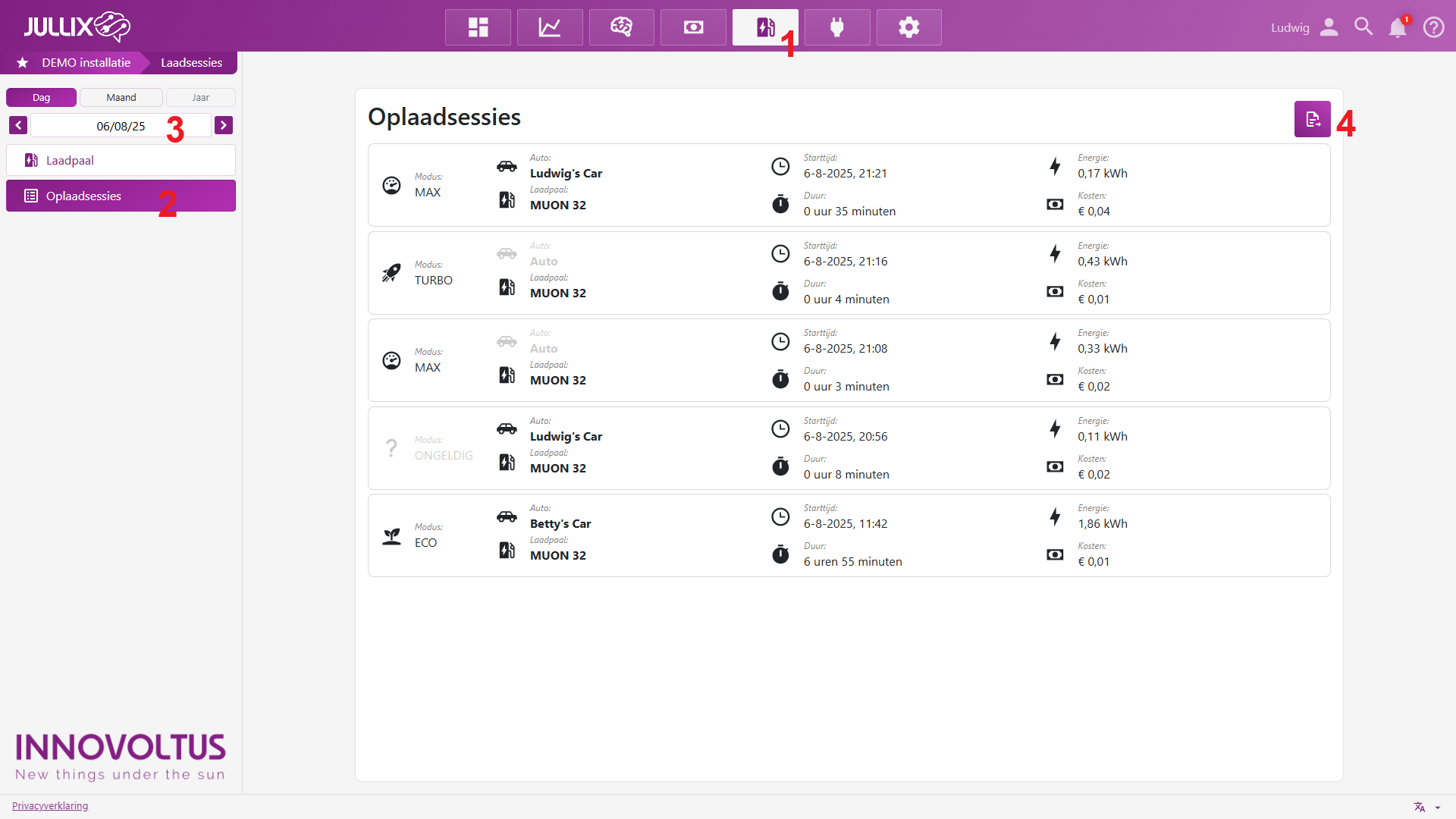Viewport: 1456px width, 819px height.
Task: Open the settings gear icon
Action: tap(908, 27)
